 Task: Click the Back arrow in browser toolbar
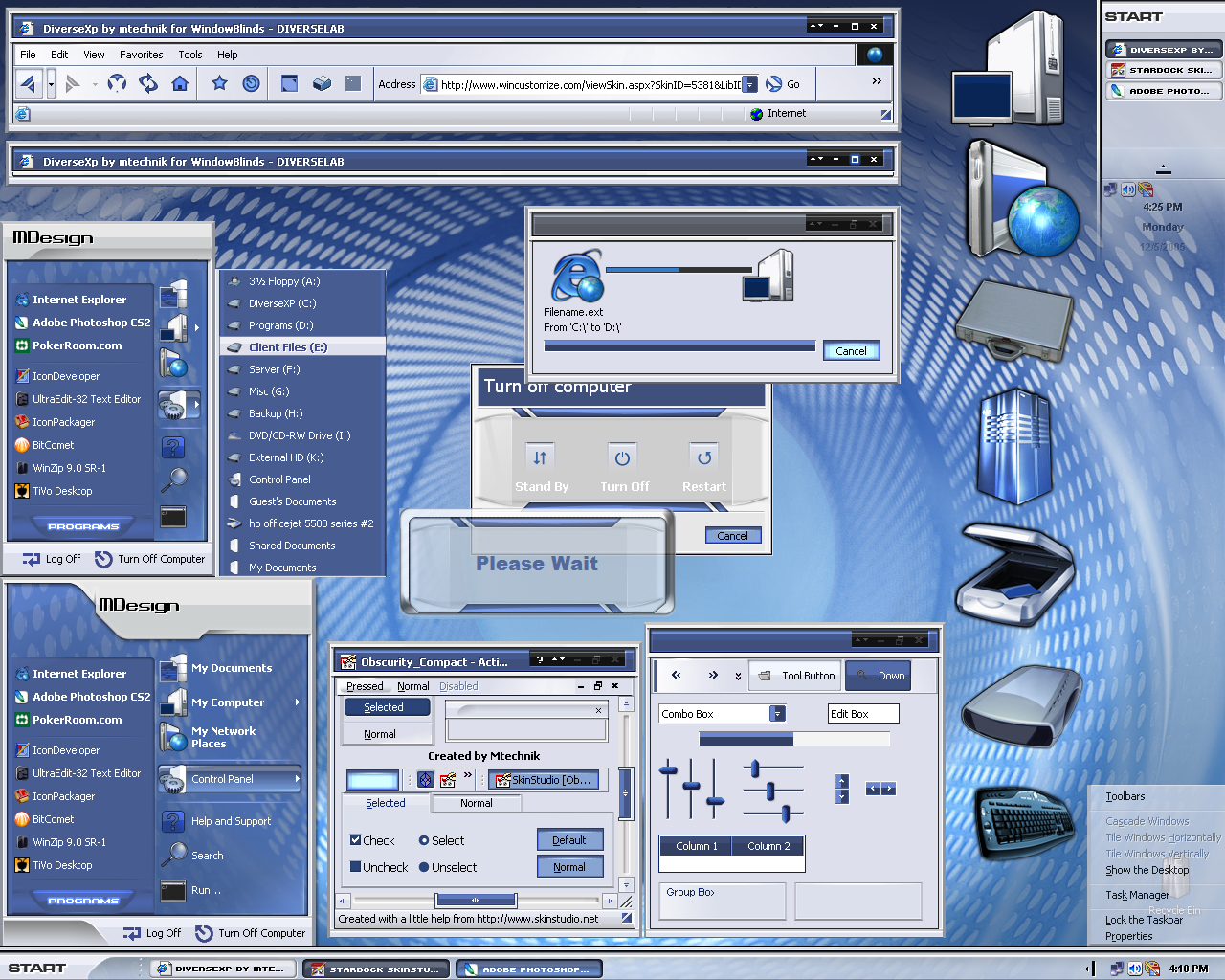28,84
